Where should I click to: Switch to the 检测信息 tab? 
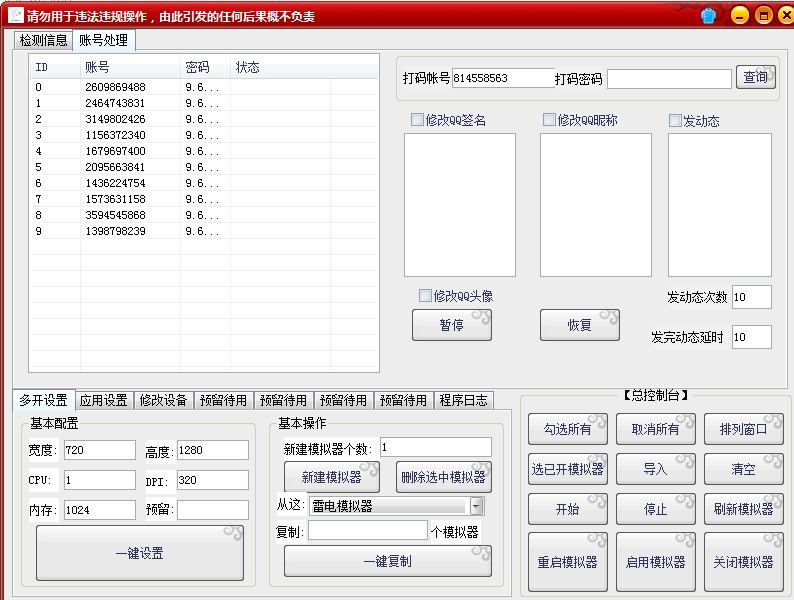44,40
